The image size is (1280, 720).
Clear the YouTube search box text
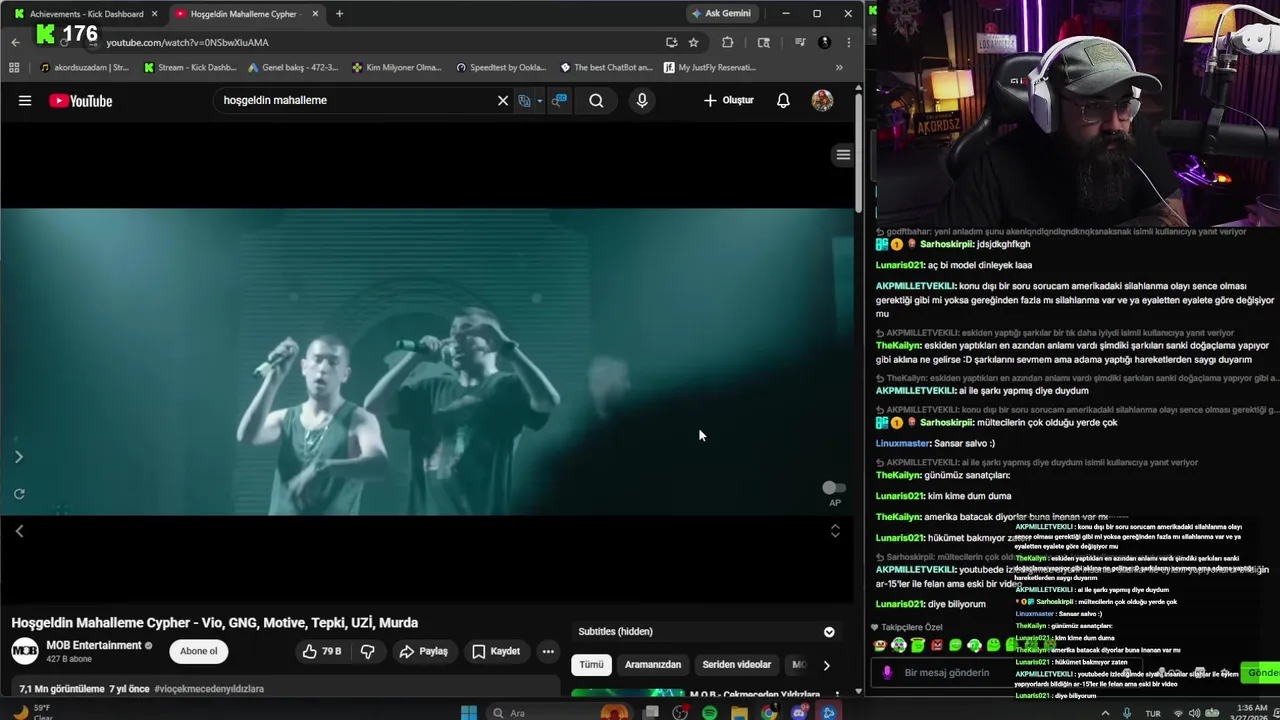tap(503, 100)
